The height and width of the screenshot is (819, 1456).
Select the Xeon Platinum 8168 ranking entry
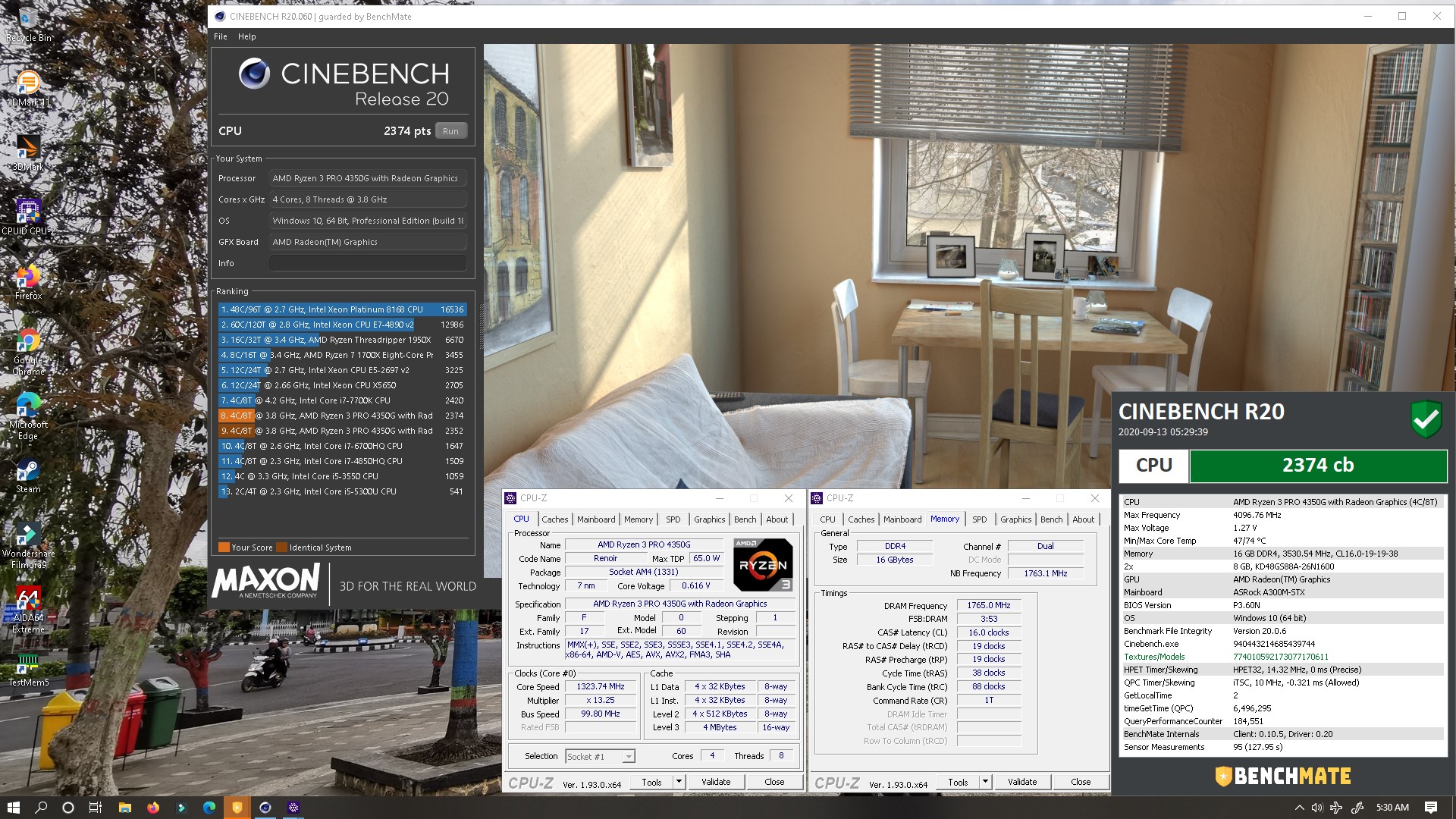(x=342, y=309)
